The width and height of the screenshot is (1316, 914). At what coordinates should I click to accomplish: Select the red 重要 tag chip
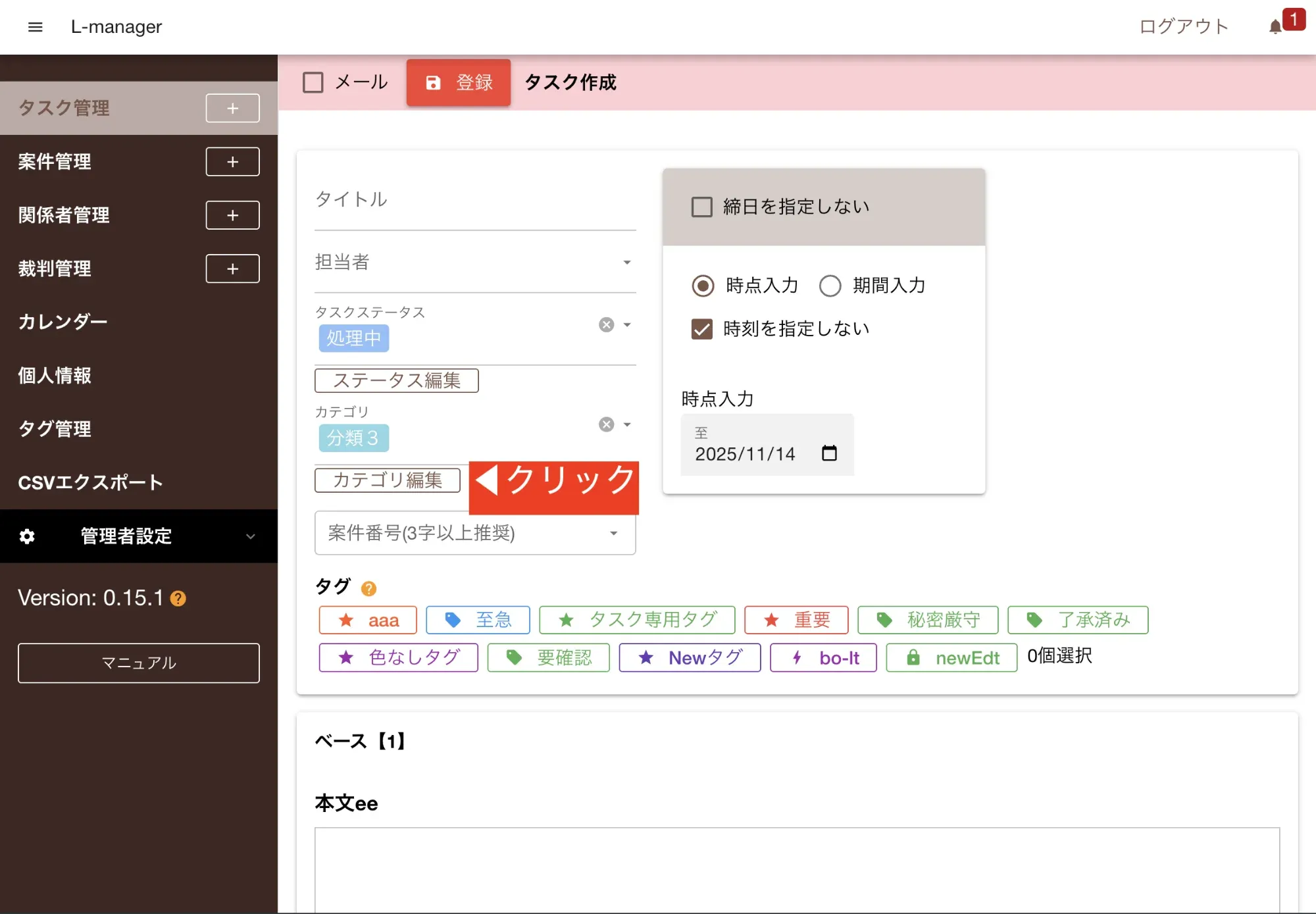click(796, 620)
